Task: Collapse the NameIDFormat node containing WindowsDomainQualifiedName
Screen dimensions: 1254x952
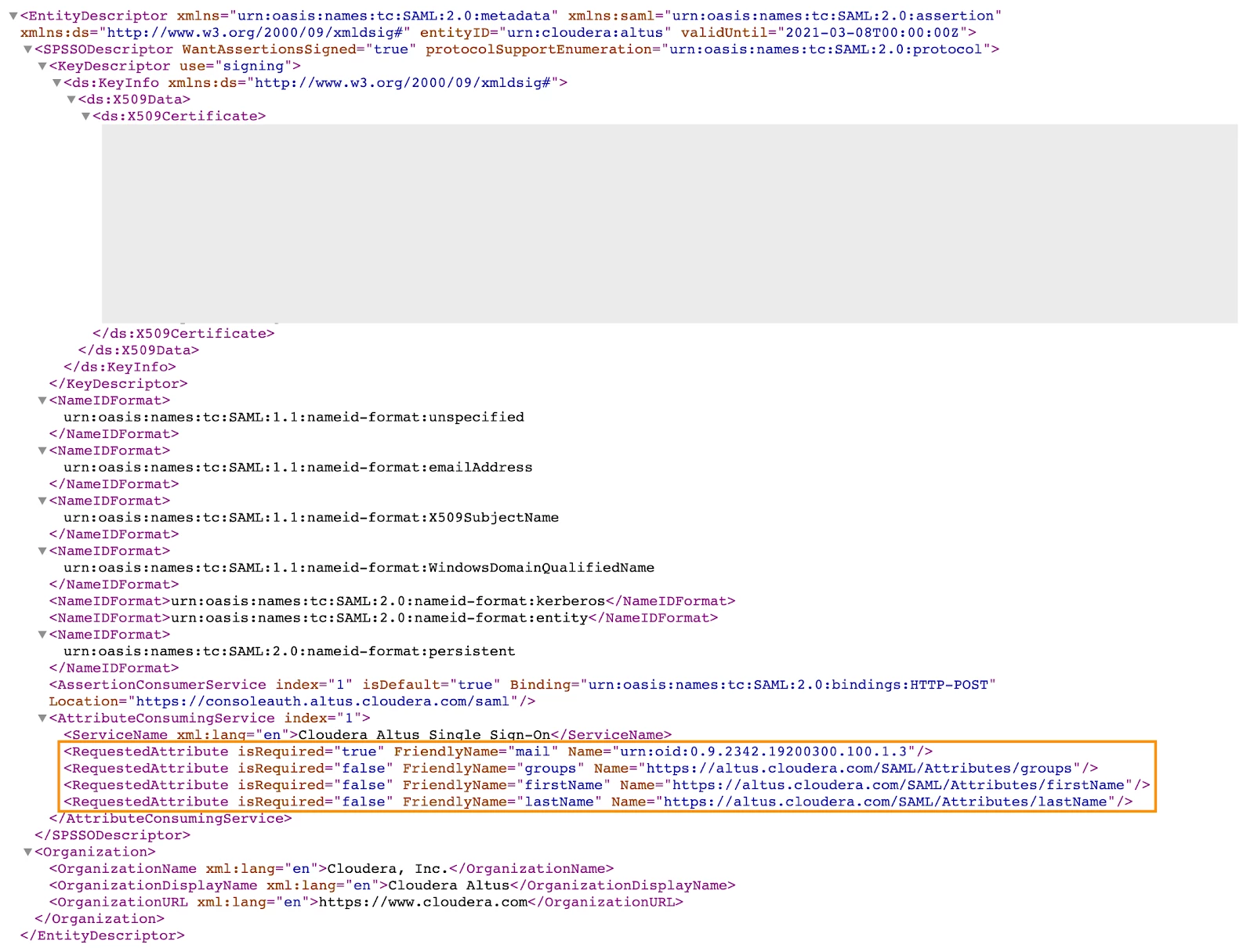Action: click(42, 551)
